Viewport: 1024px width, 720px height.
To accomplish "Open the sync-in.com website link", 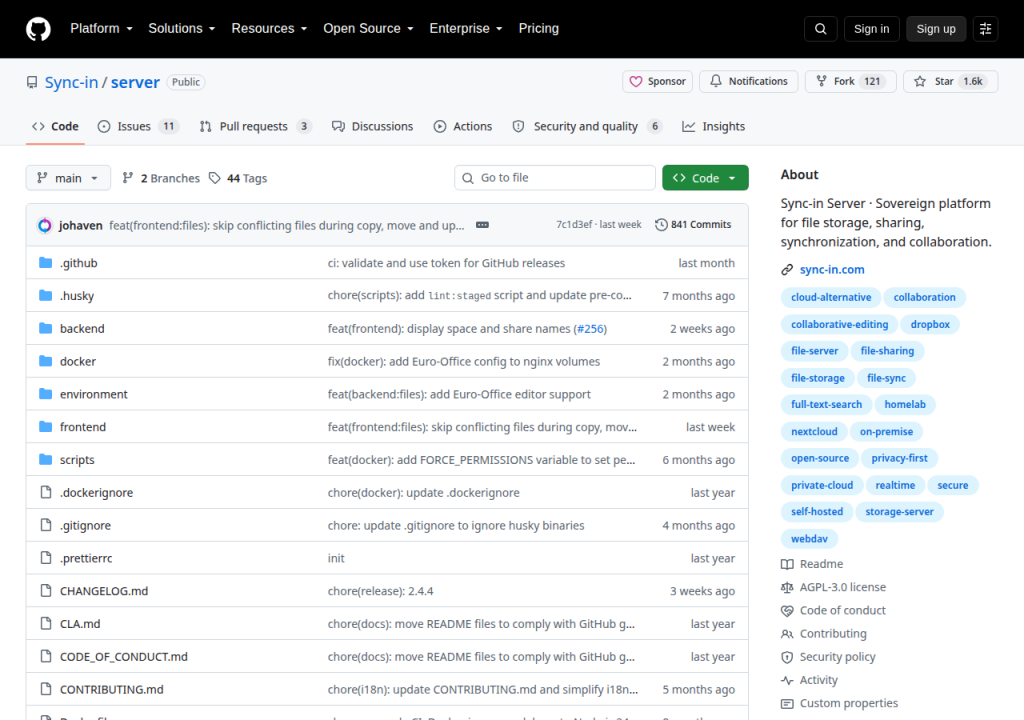I will pos(831,269).
